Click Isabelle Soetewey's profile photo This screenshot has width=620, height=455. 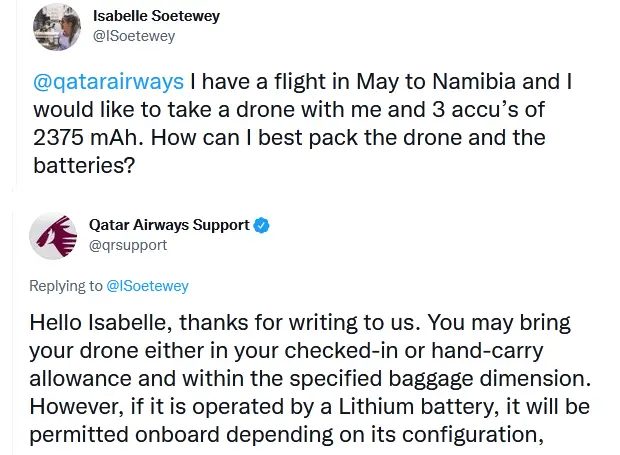(56, 26)
